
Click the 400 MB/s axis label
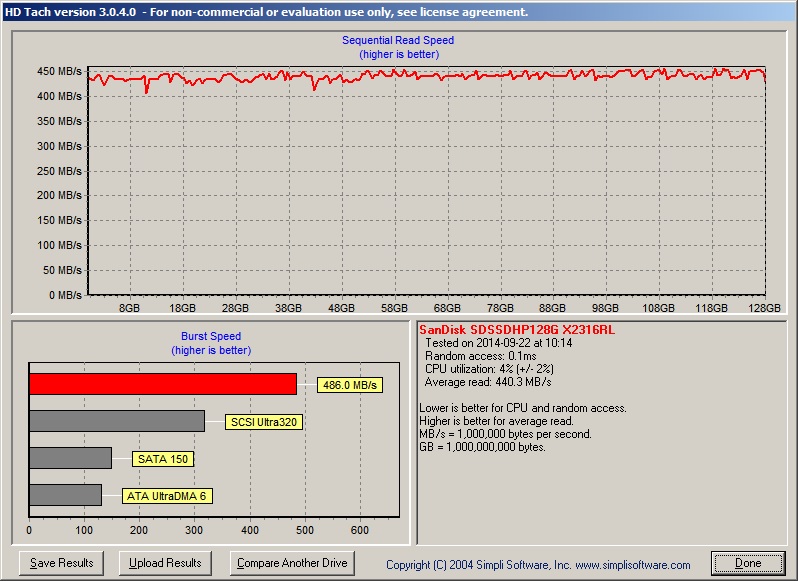pyautogui.click(x=59, y=96)
